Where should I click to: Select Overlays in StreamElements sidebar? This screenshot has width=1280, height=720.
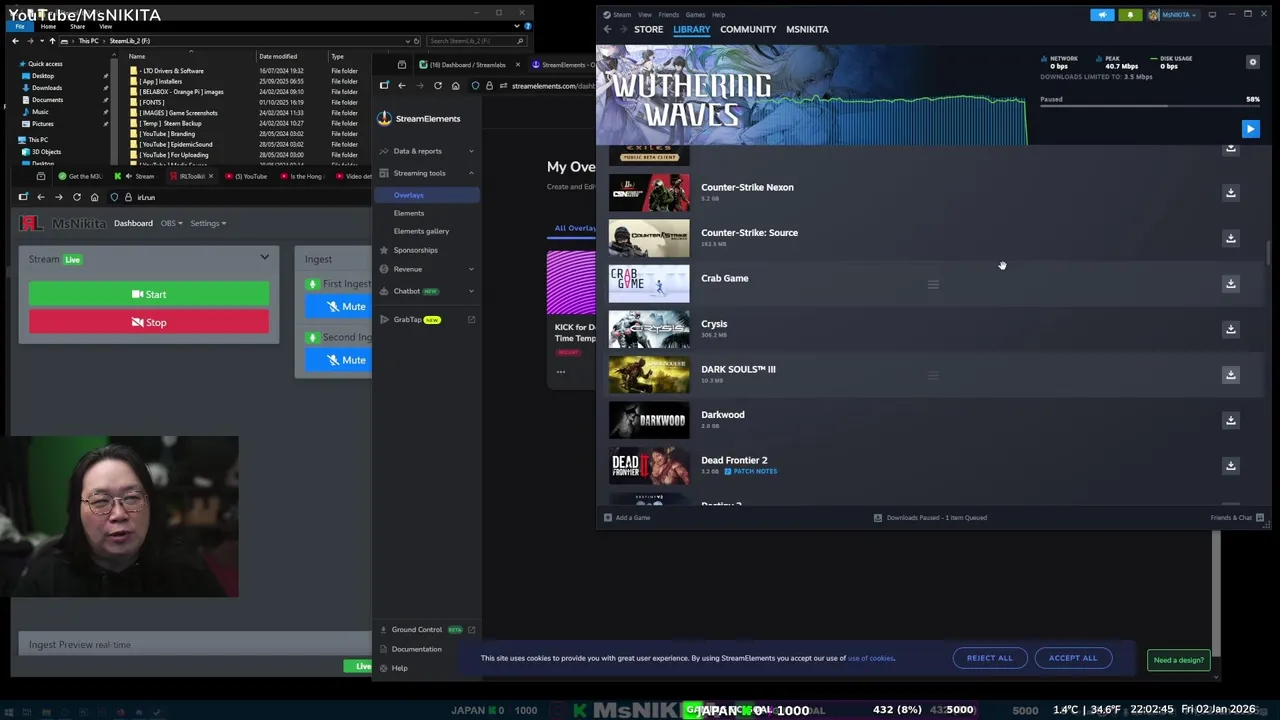pyautogui.click(x=427, y=195)
